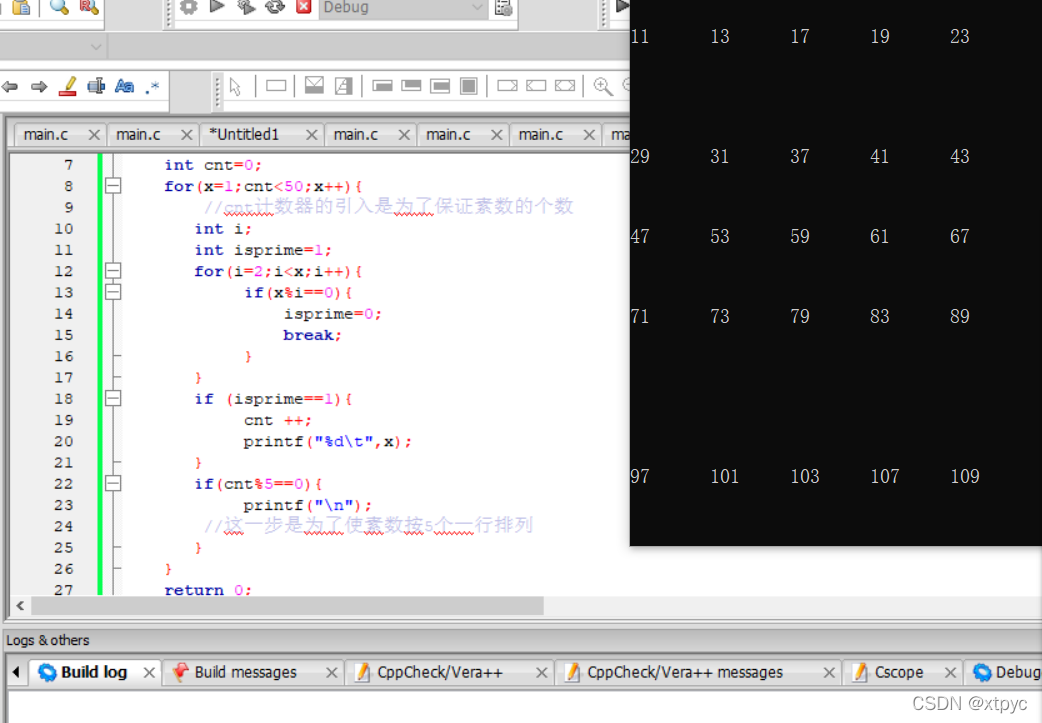This screenshot has width=1042, height=723.
Task: Open the select target dialog icon
Action: [x=504, y=8]
